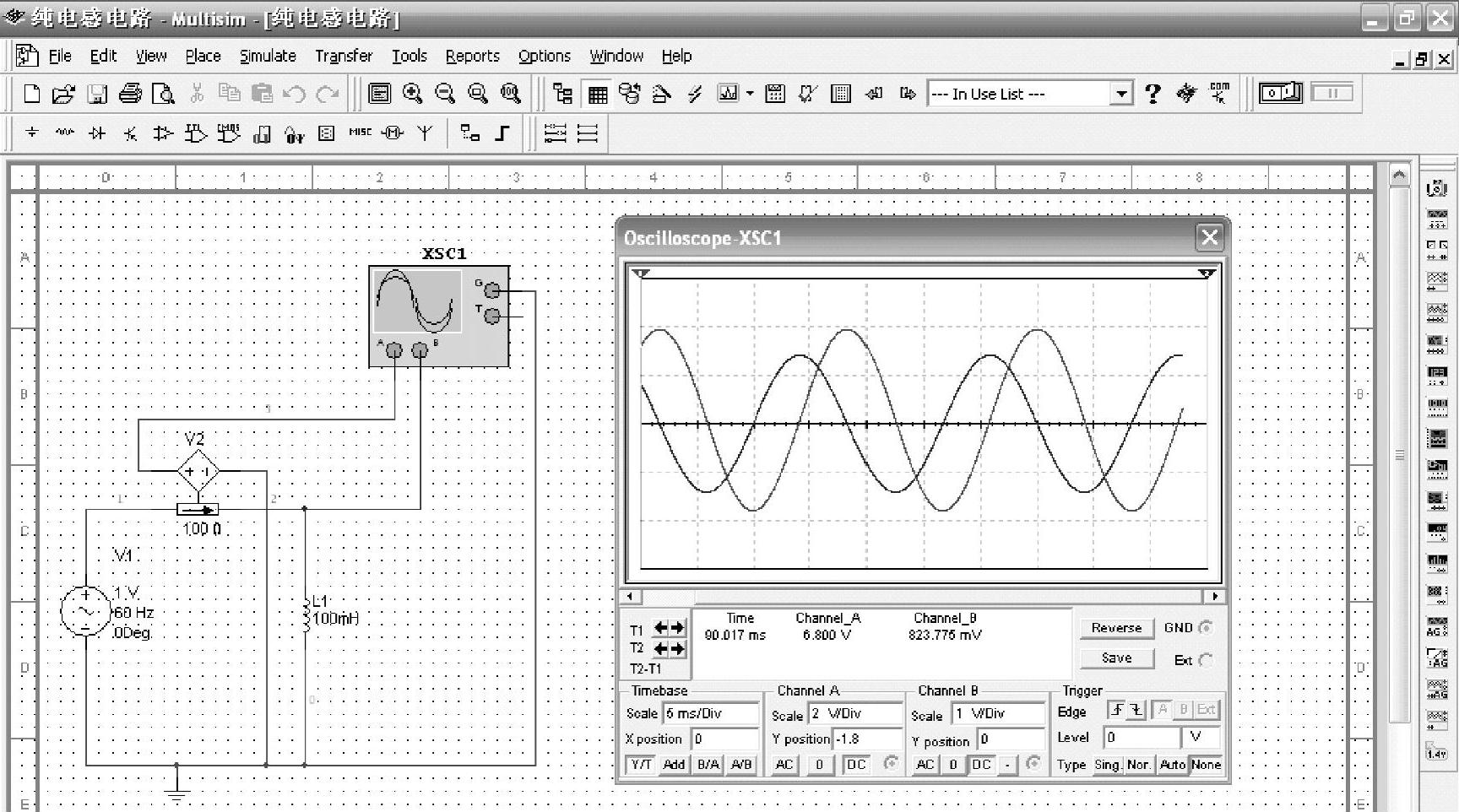This screenshot has height=812, width=1459.
Task: Open the grapher icon dropdown arrow
Action: 750,94
